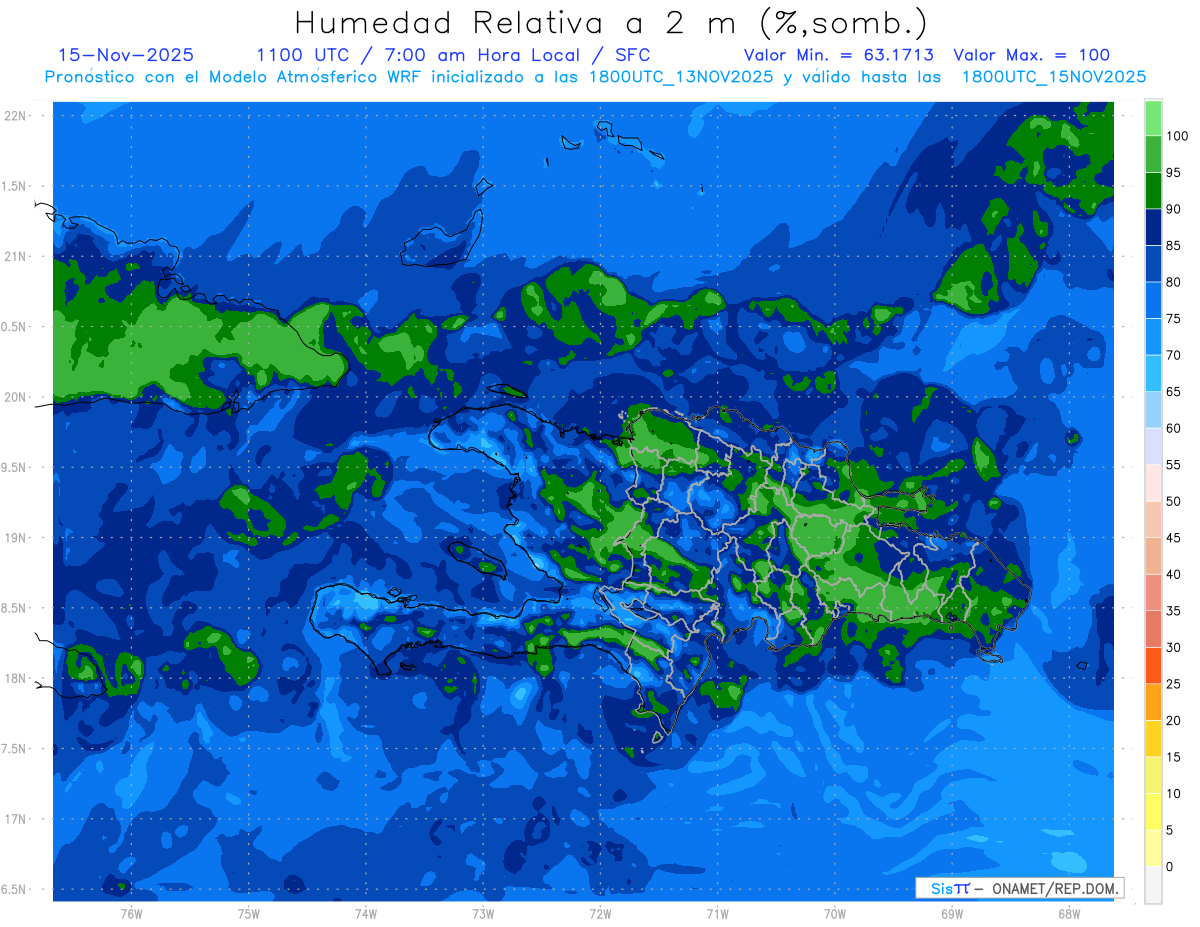Click the 'Valor Max. = 100' text

click(x=1031, y=55)
